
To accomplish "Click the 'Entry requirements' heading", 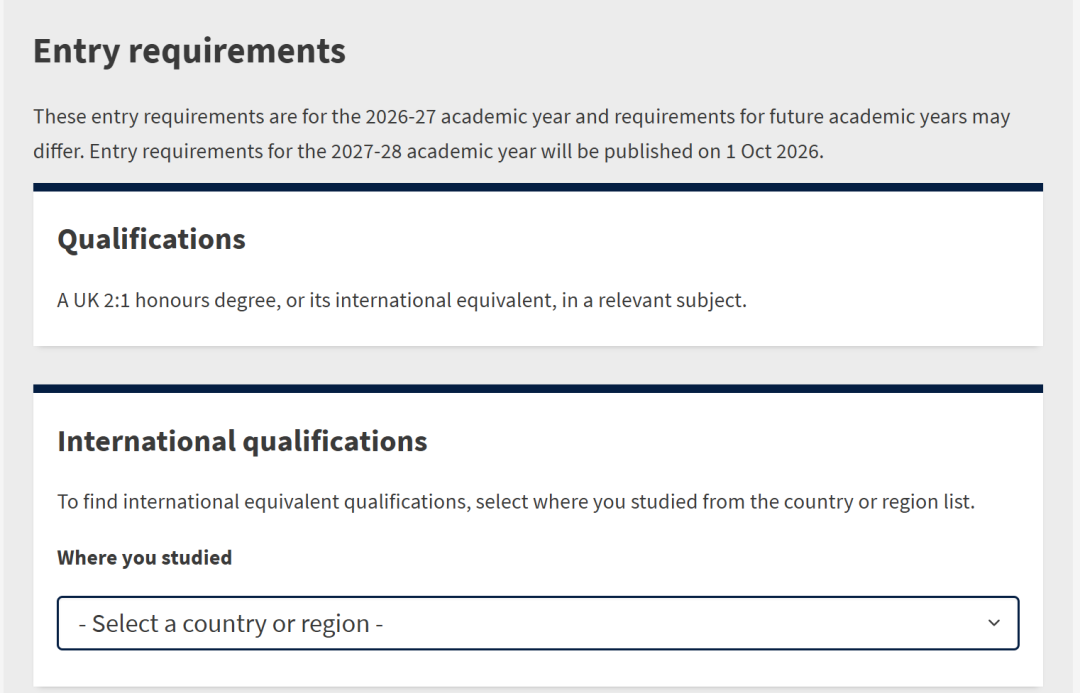I will (x=189, y=51).
